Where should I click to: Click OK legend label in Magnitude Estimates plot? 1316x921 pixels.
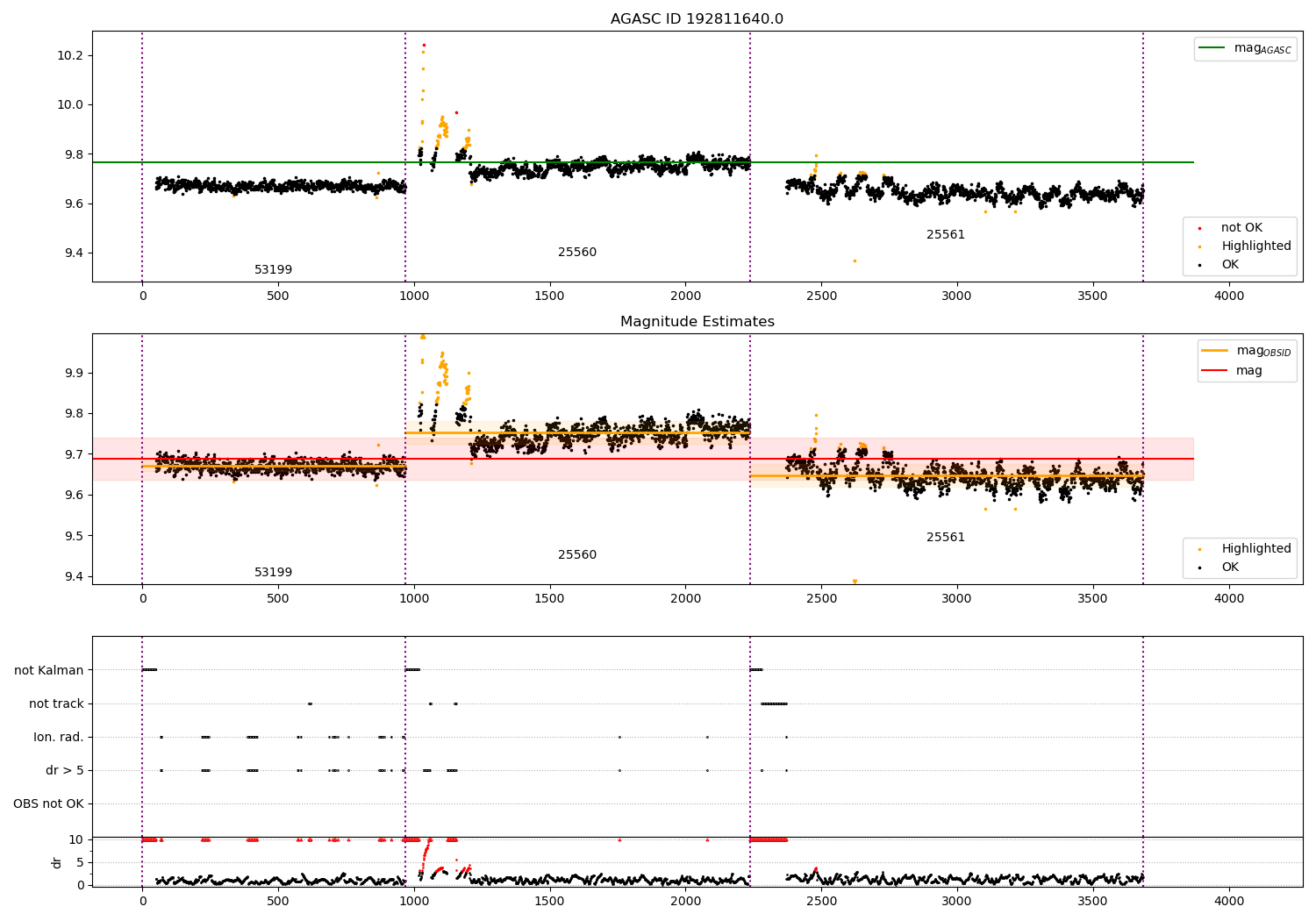coord(1230,568)
